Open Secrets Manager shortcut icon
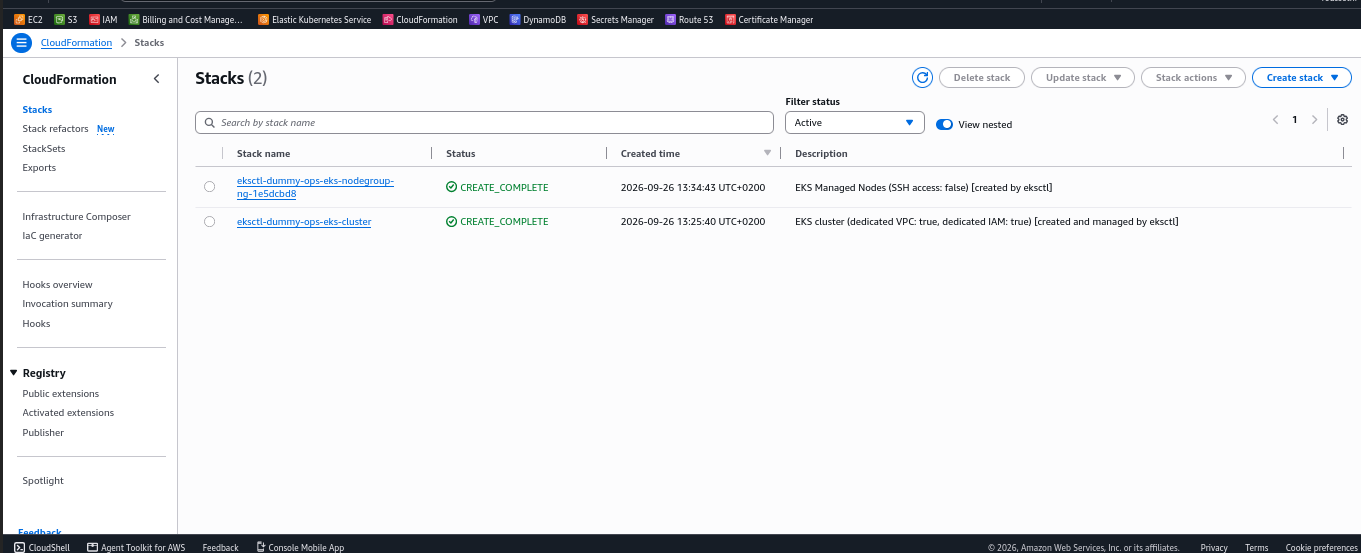The width and height of the screenshot is (1361, 553). 583,19
